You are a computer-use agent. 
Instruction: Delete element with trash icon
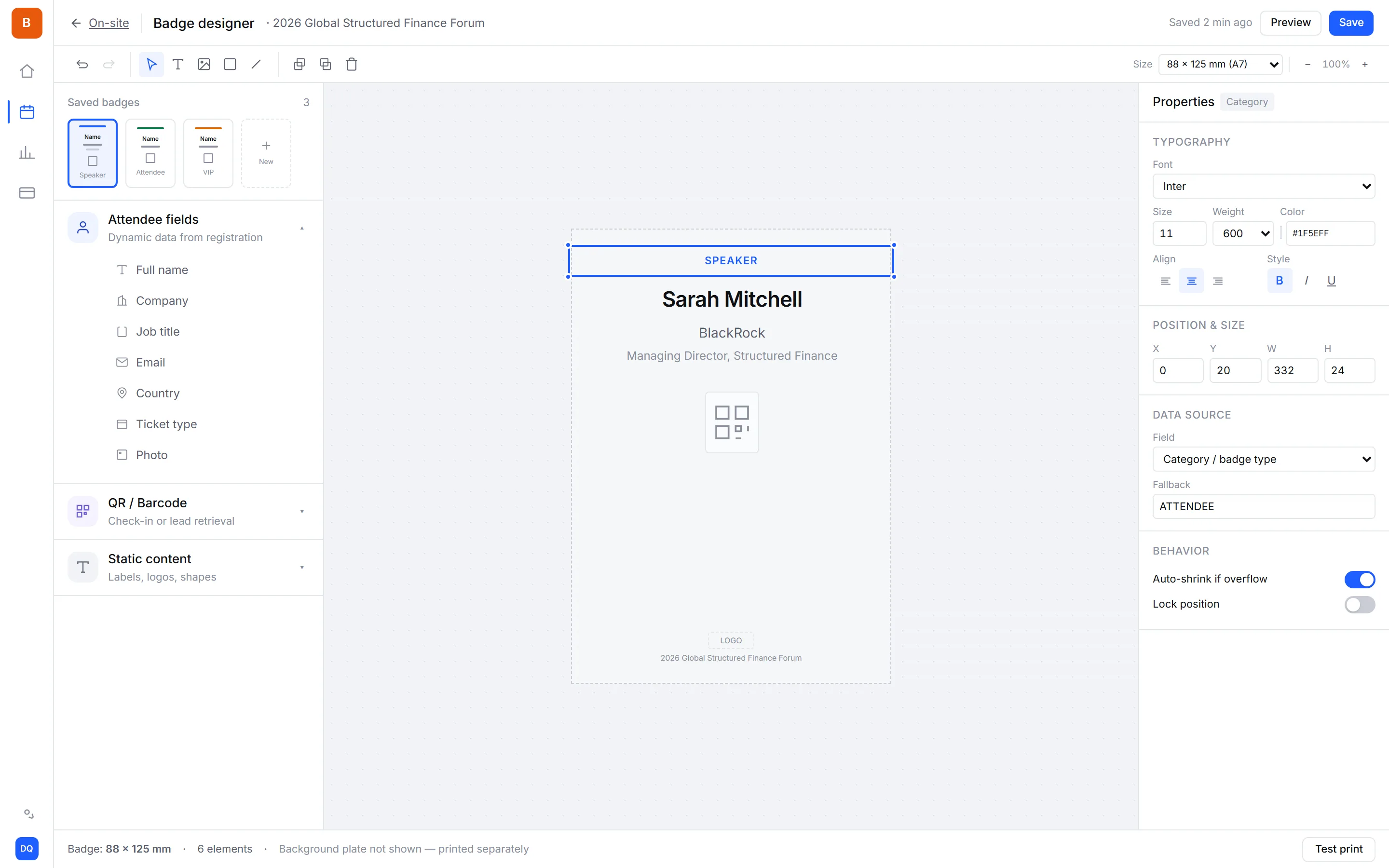tap(352, 64)
